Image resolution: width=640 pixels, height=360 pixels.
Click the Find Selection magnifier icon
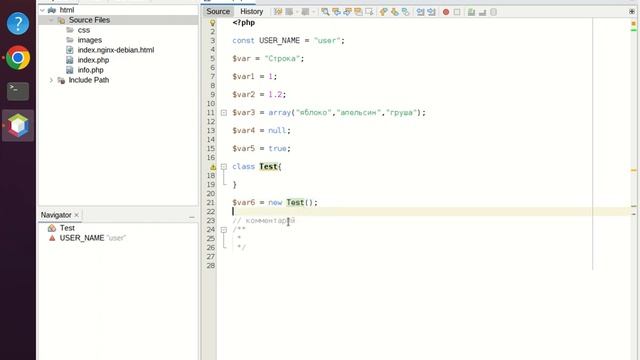325,12
